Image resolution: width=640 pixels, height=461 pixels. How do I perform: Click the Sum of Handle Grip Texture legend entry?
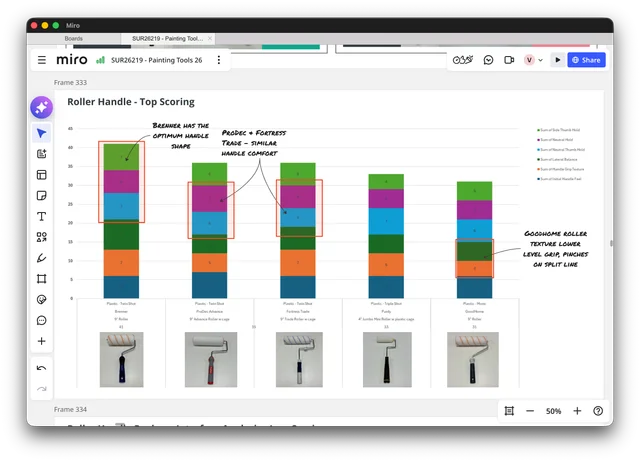[560, 169]
